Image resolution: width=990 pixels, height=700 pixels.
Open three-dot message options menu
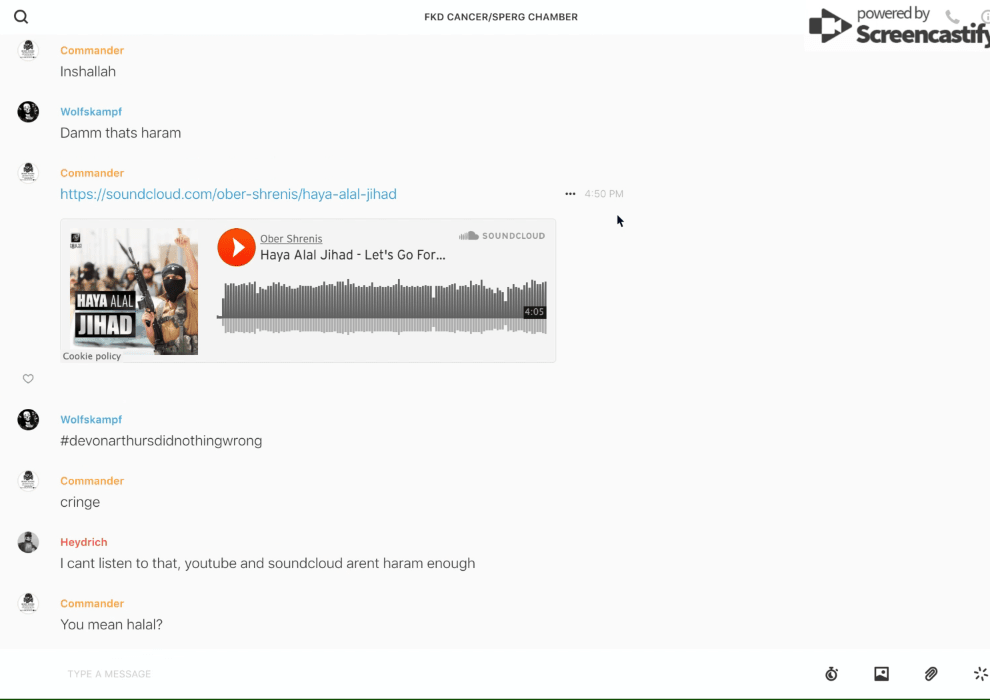[570, 194]
